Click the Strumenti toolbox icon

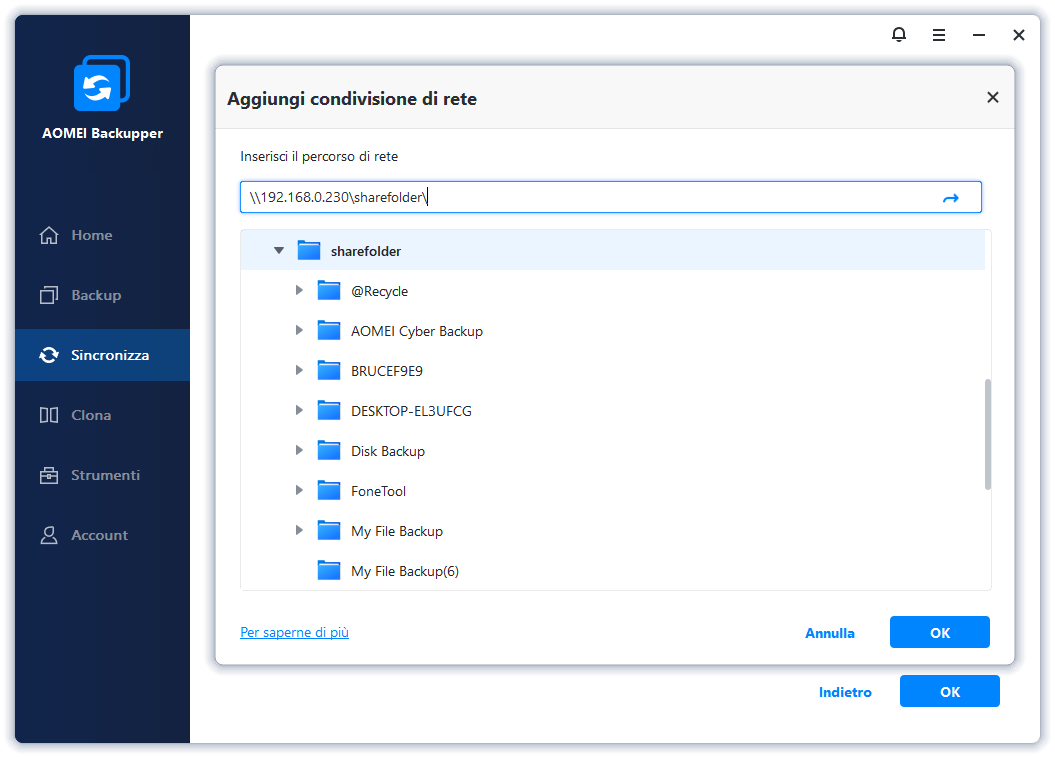(49, 475)
